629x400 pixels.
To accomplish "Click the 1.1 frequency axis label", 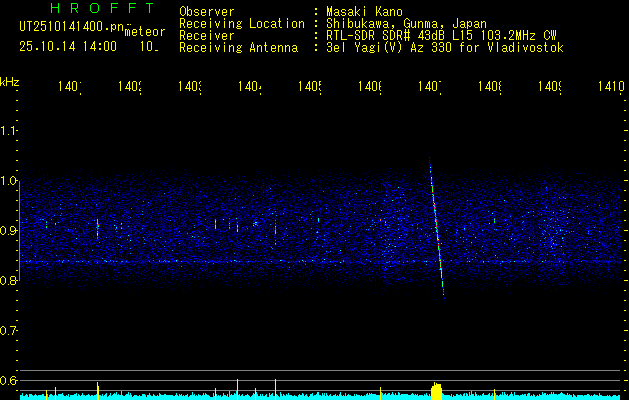I will click(x=8, y=130).
